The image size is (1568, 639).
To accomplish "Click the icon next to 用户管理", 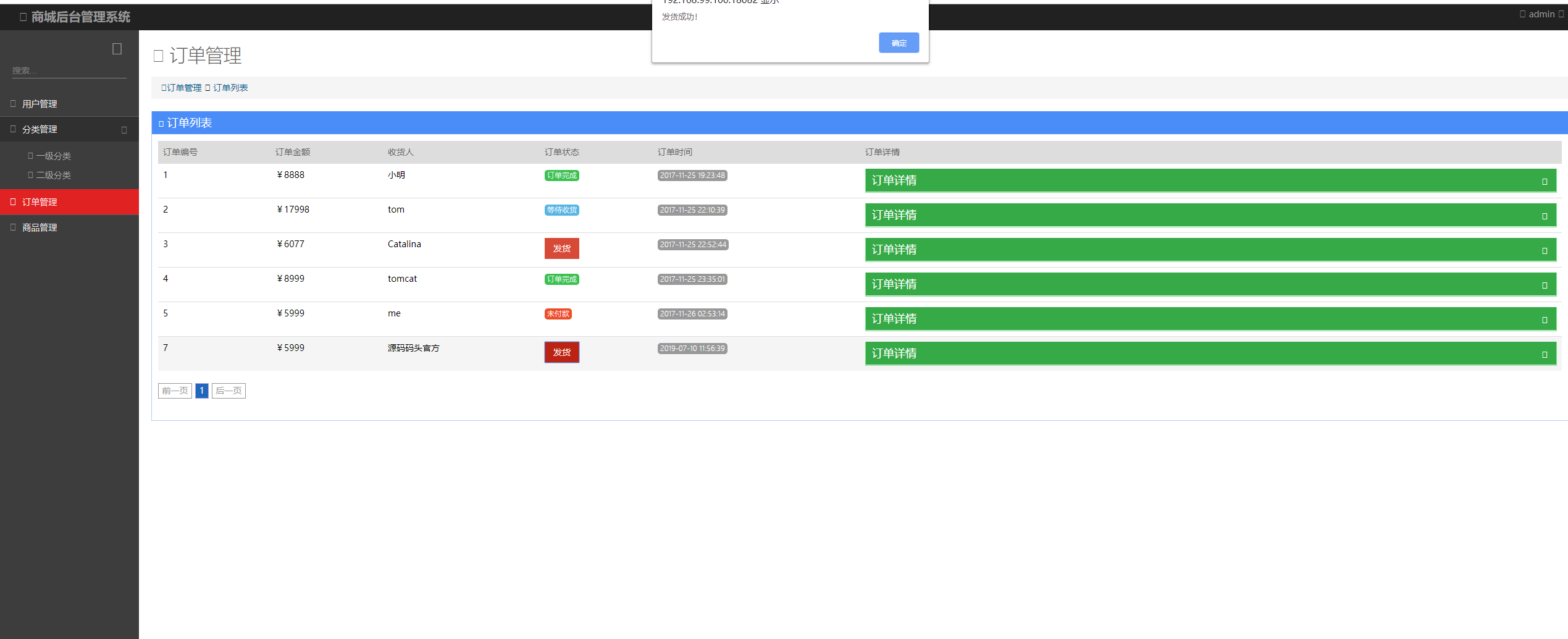I will click(x=13, y=104).
